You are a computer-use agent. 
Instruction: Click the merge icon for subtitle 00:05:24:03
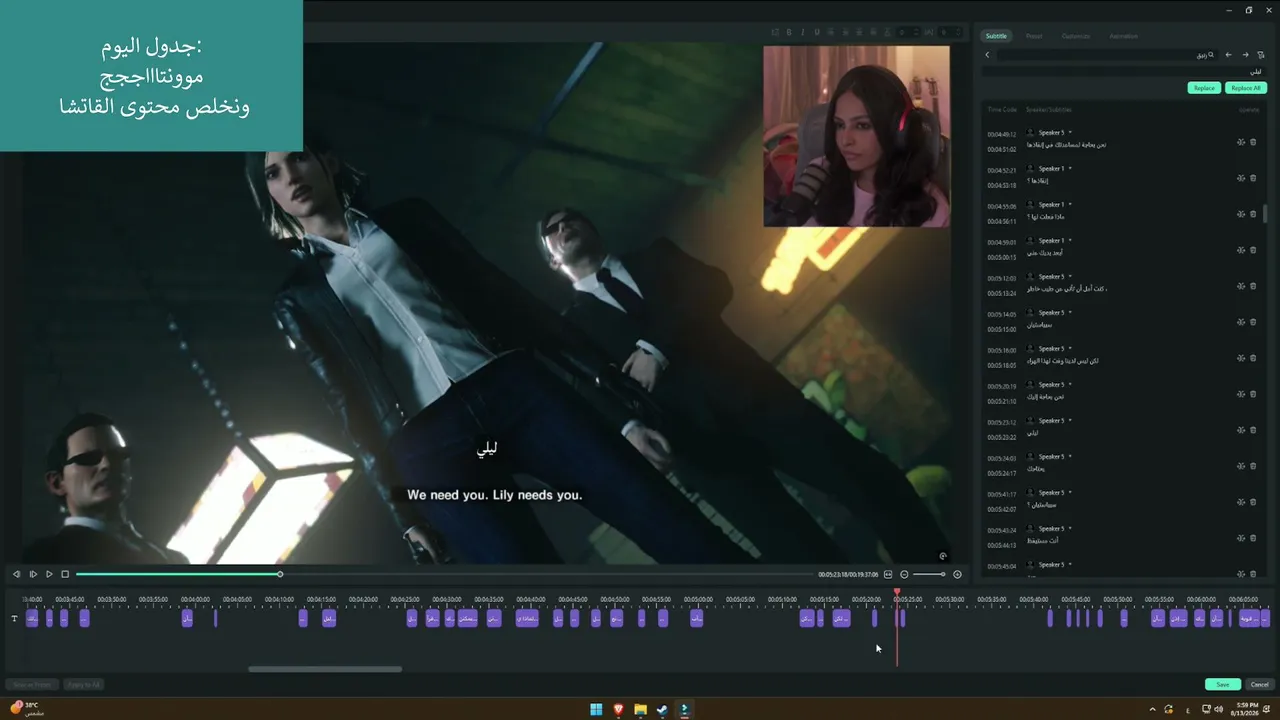(x=1241, y=466)
